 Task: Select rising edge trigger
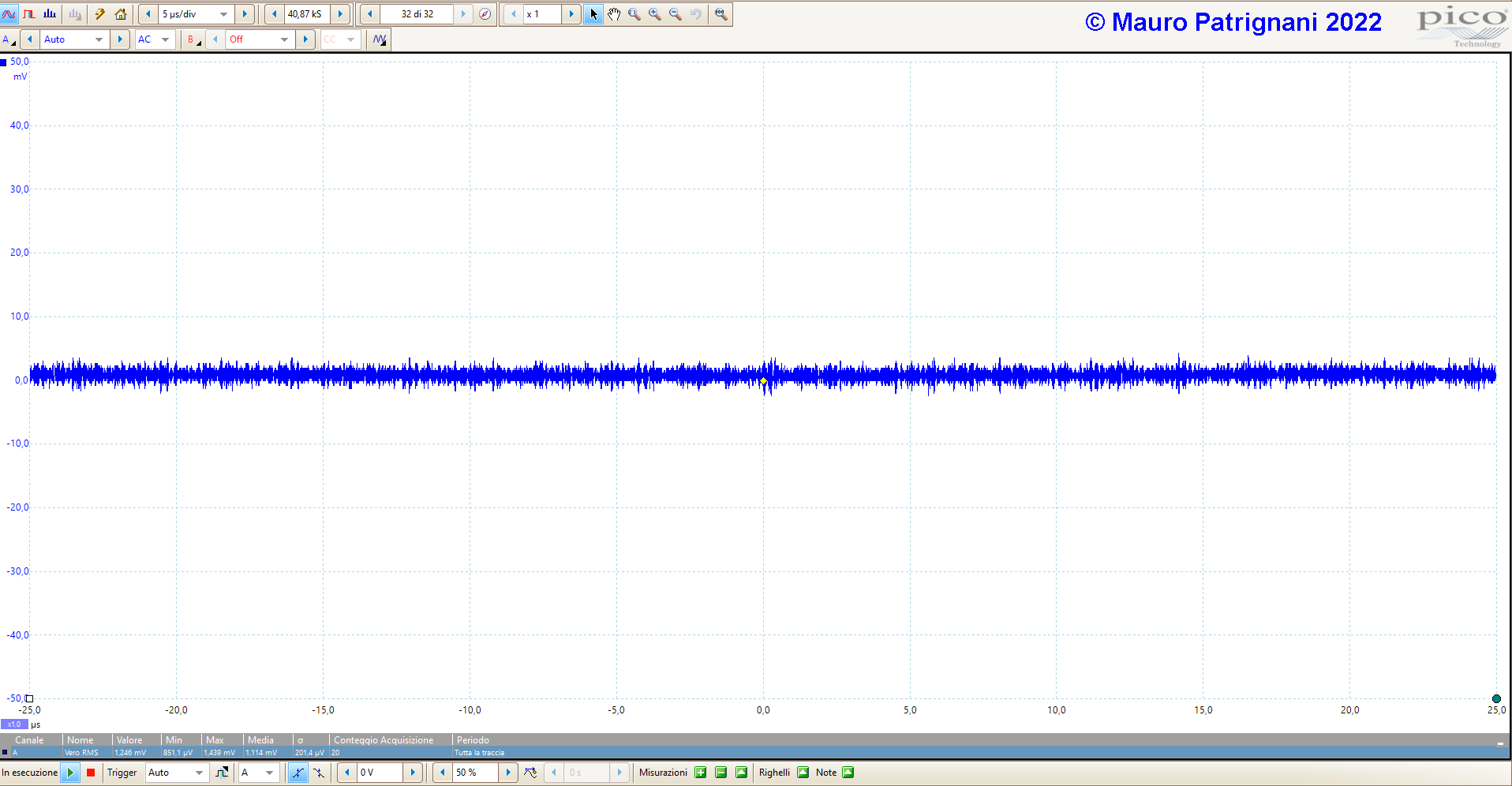(298, 773)
